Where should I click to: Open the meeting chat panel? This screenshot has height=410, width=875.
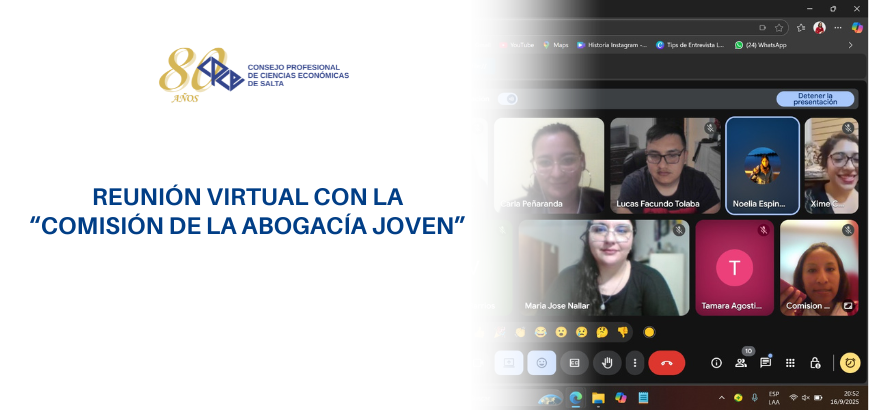(x=766, y=363)
